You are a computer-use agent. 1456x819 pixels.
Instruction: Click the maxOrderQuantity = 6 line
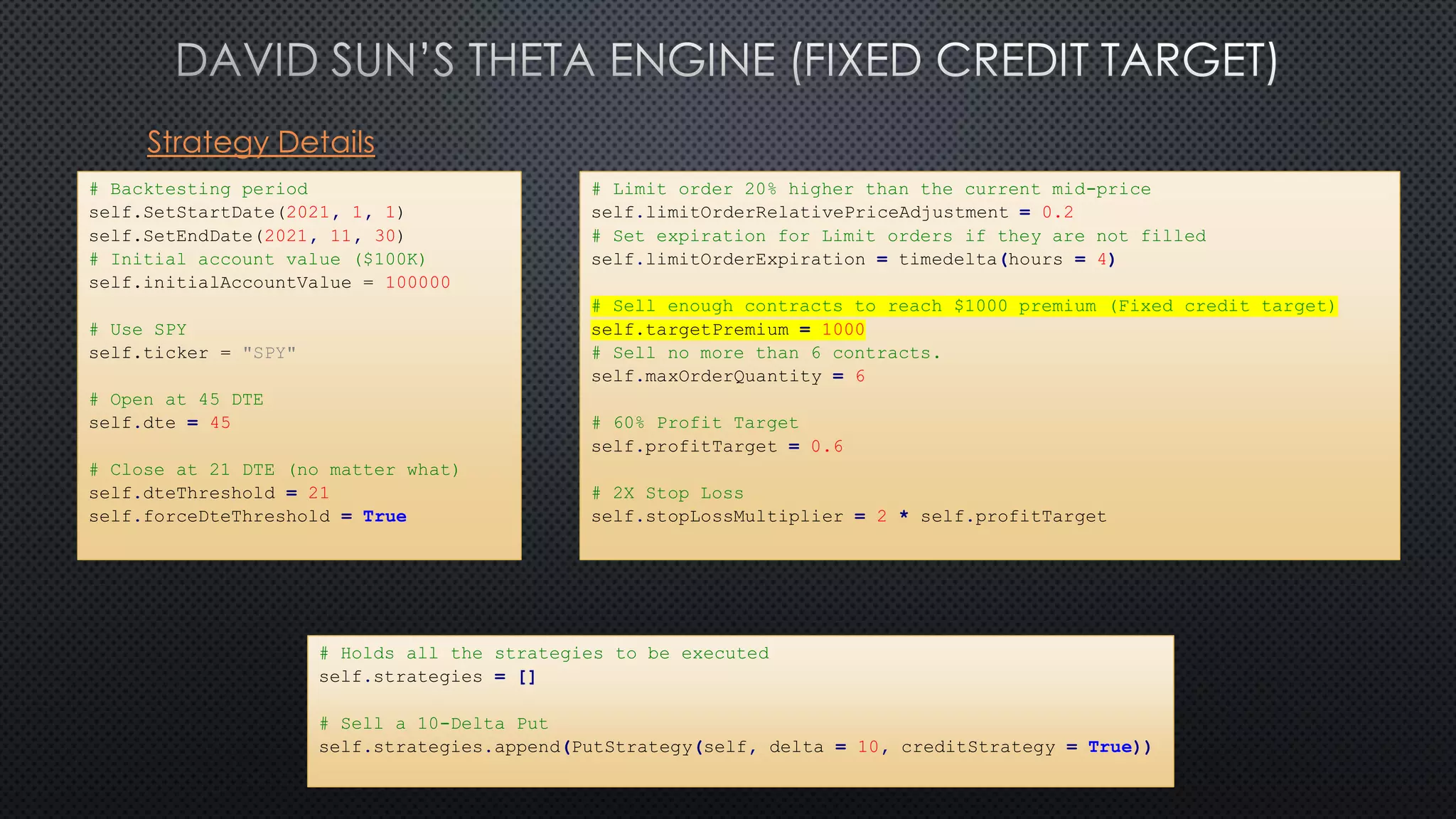click(727, 377)
